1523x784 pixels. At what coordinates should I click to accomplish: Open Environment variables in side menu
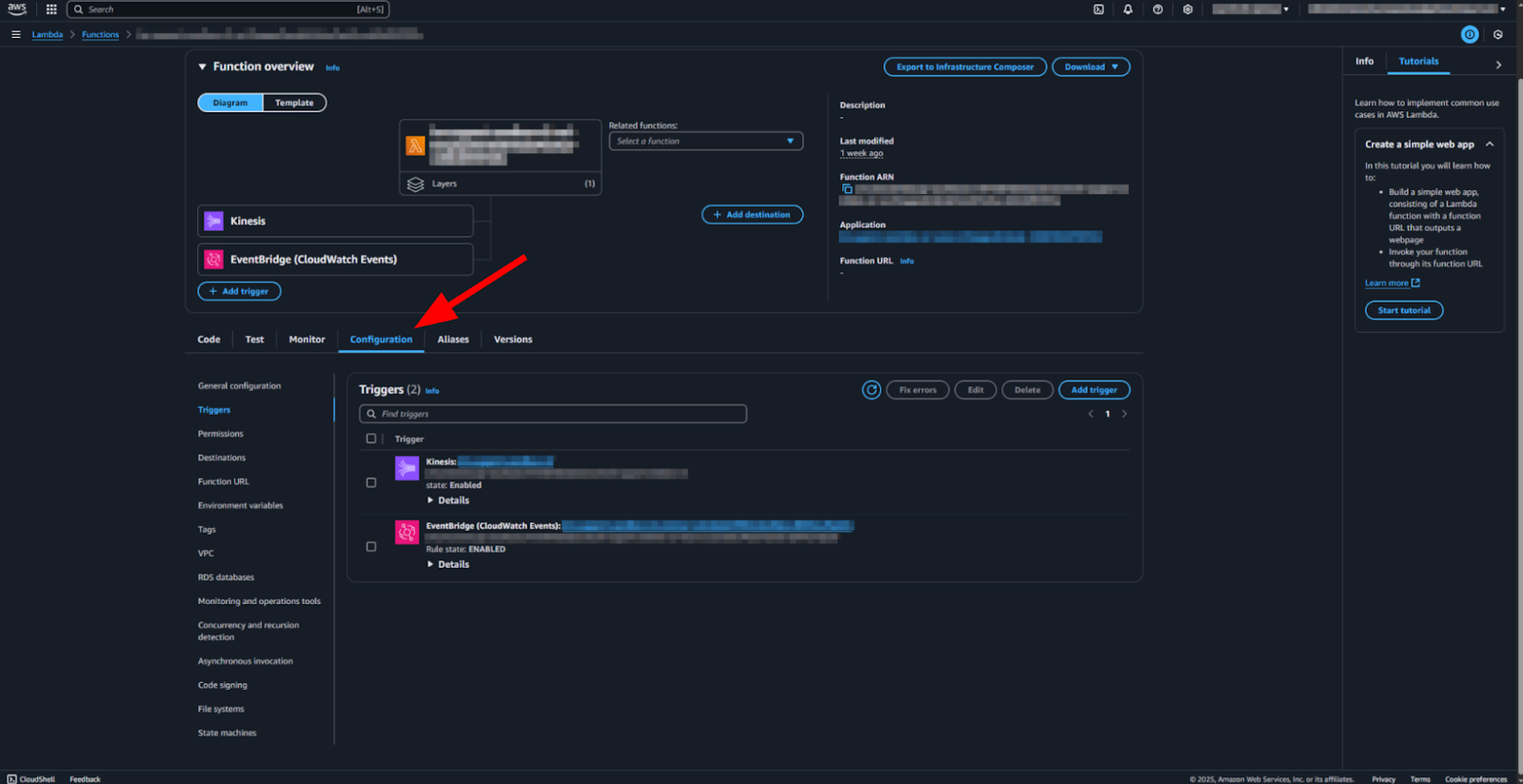(x=241, y=505)
